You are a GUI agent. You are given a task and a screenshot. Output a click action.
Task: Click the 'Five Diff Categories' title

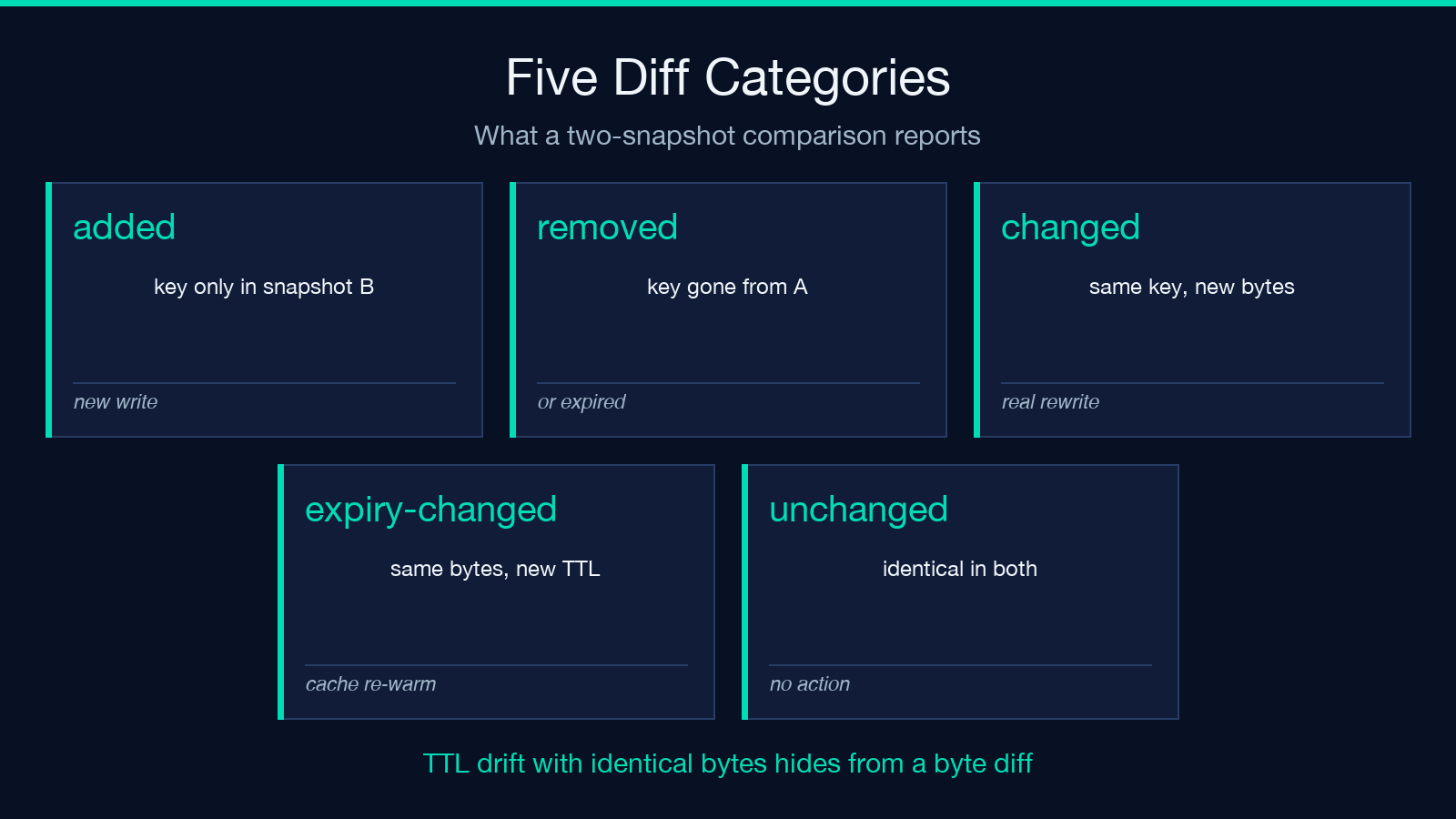click(728, 78)
